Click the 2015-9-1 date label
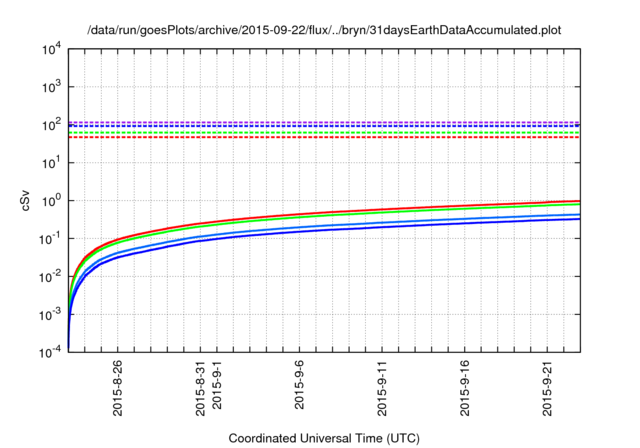This screenshot has height=448, width=640. [x=217, y=385]
